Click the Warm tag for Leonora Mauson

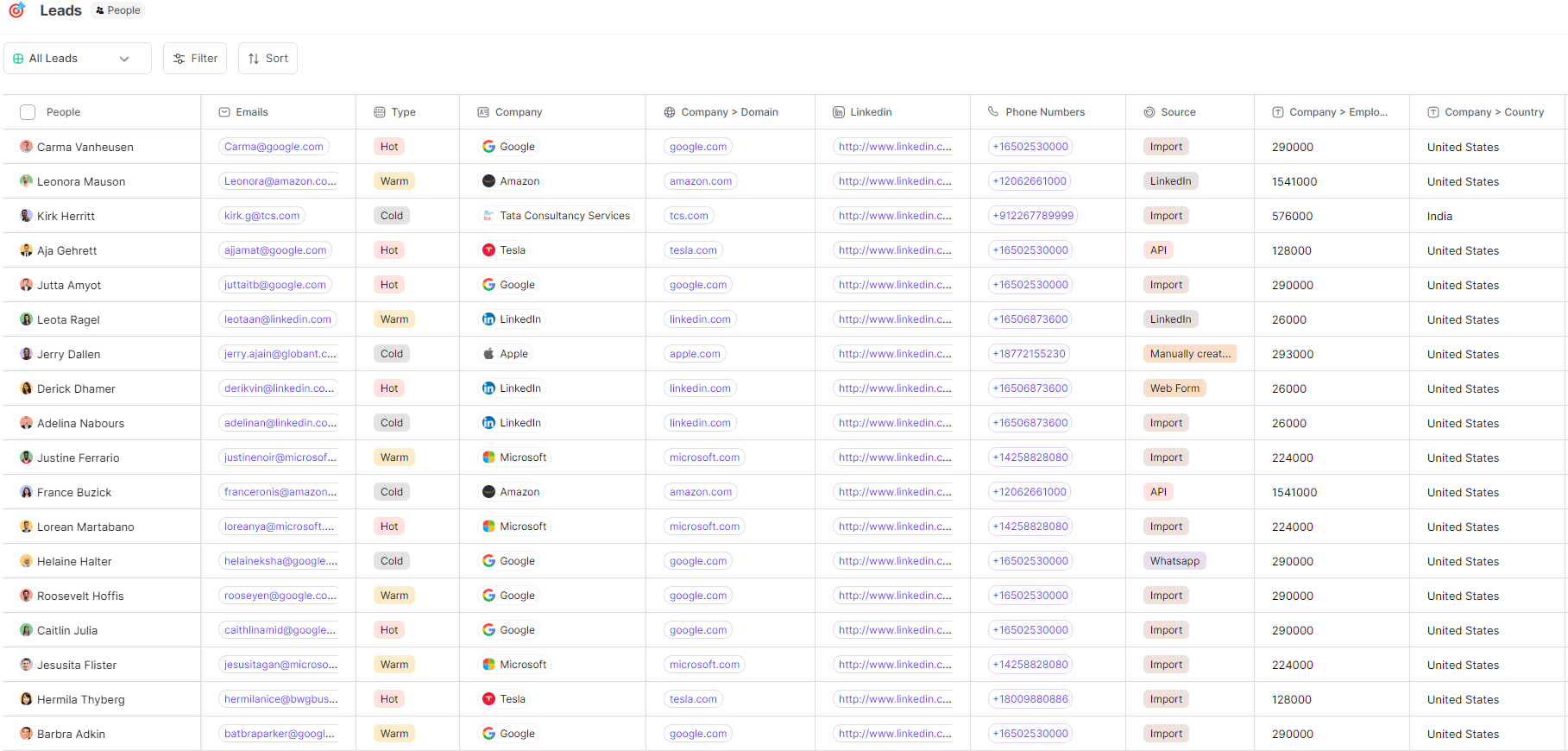coord(394,181)
